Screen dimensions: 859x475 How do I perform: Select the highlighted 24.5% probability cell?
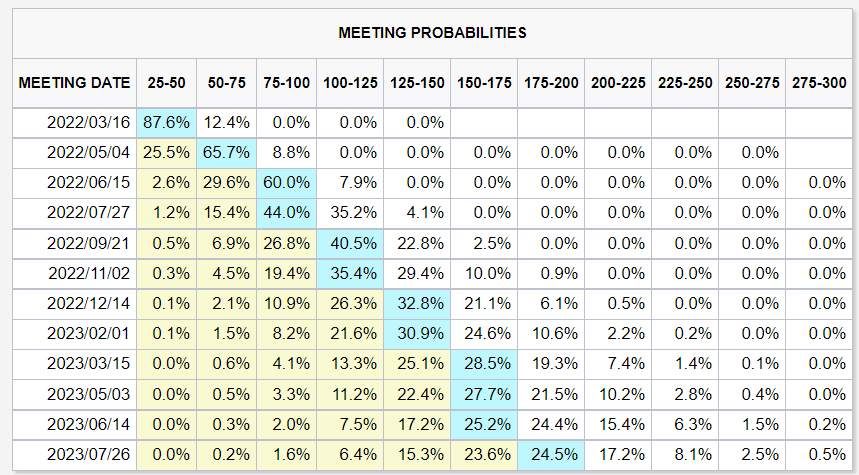[x=551, y=454]
